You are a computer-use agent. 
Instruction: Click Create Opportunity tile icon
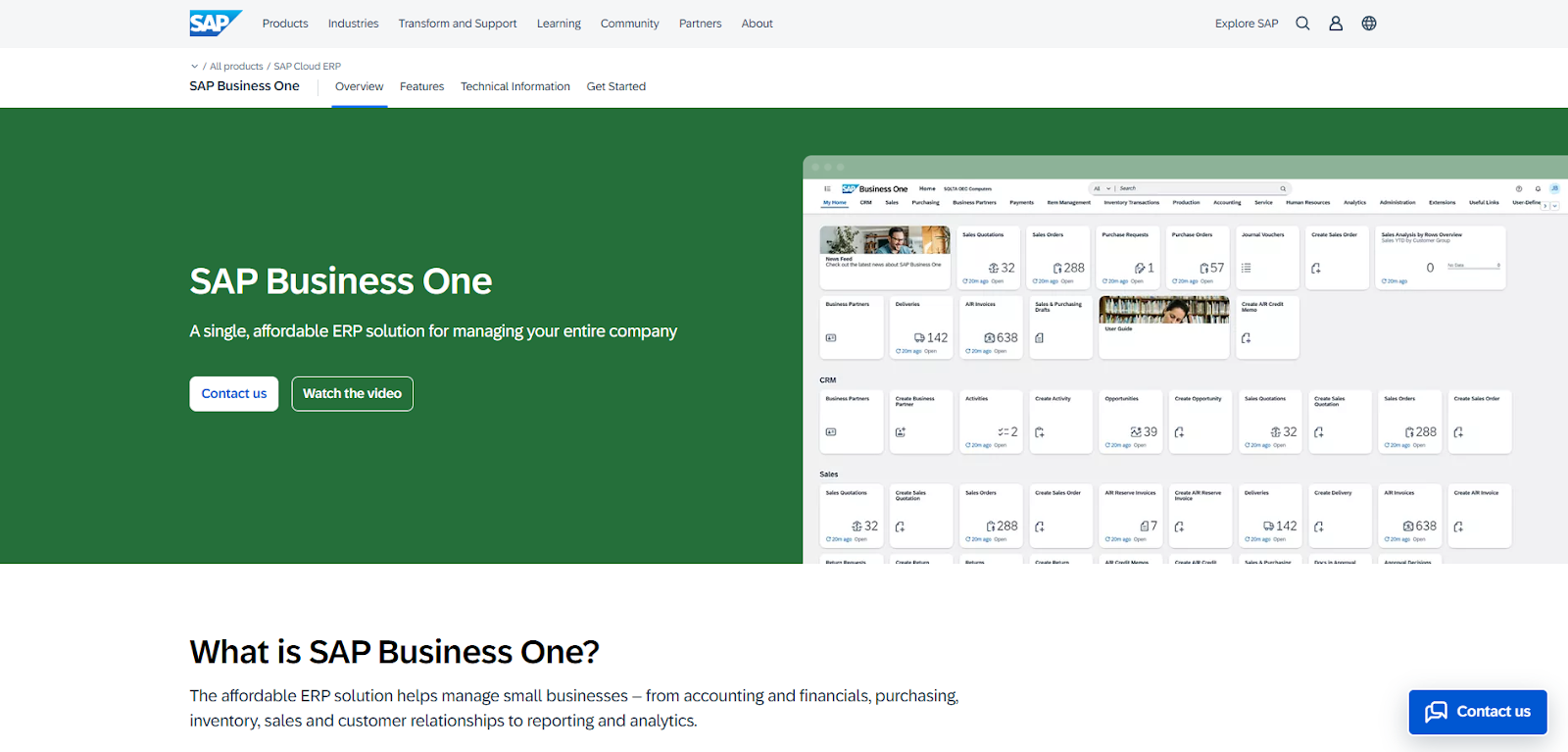[x=1180, y=432]
